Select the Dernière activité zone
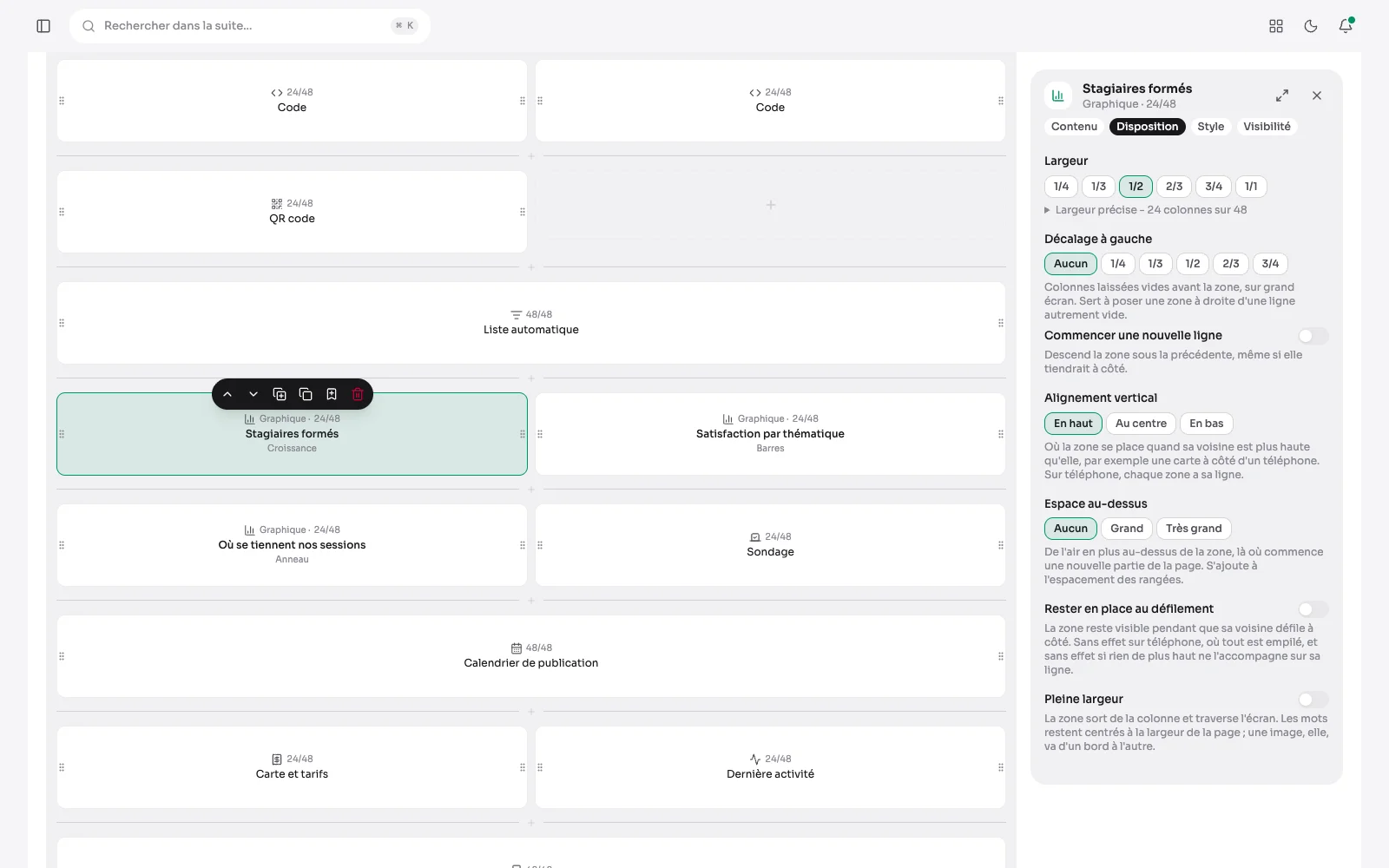Image resolution: width=1389 pixels, height=868 pixels. pyautogui.click(x=770, y=767)
